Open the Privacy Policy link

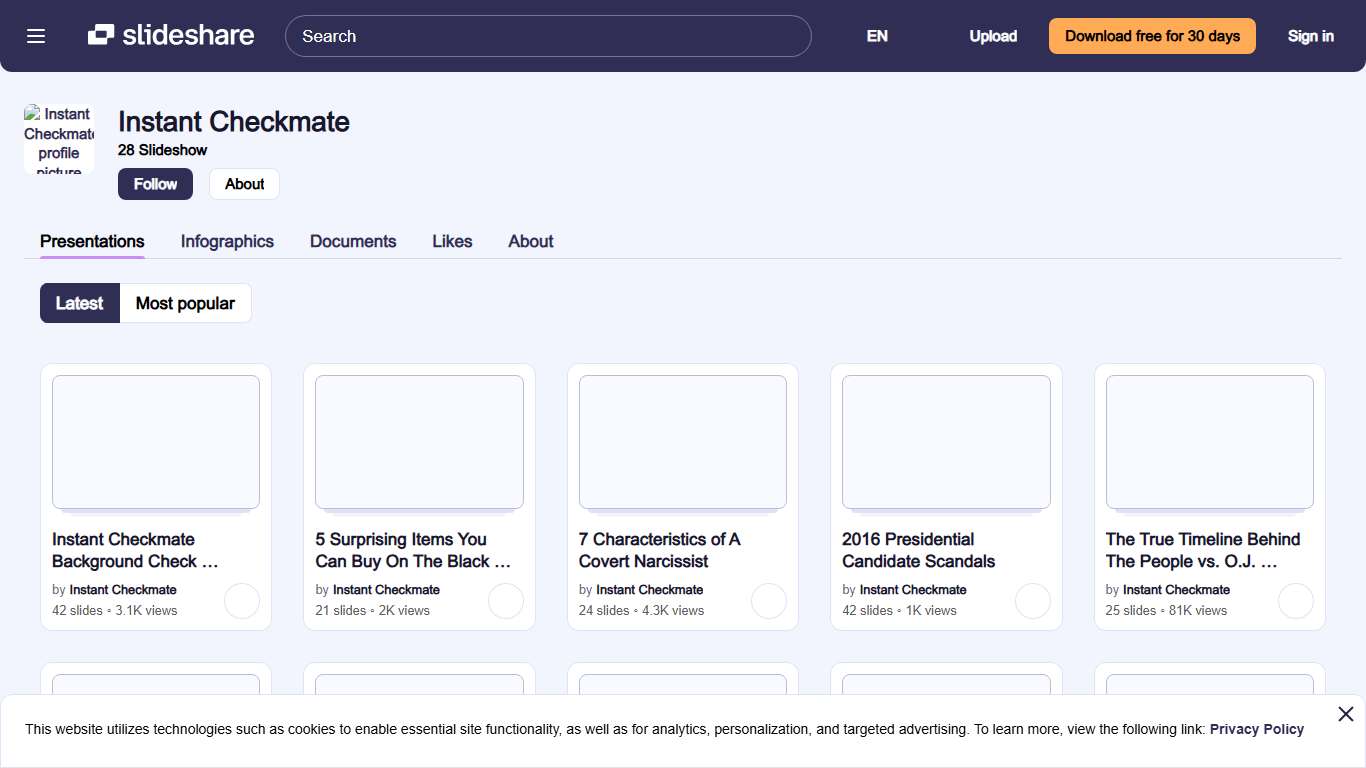[1256, 729]
